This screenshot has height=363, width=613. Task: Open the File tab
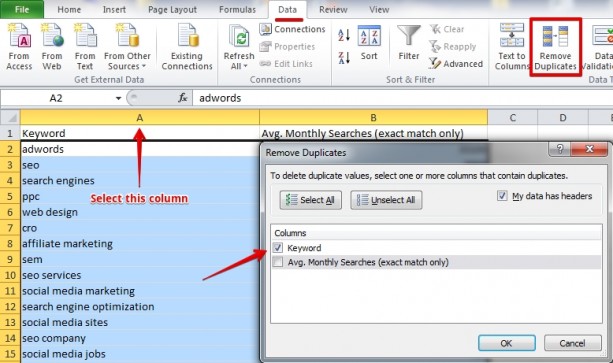tap(22, 9)
